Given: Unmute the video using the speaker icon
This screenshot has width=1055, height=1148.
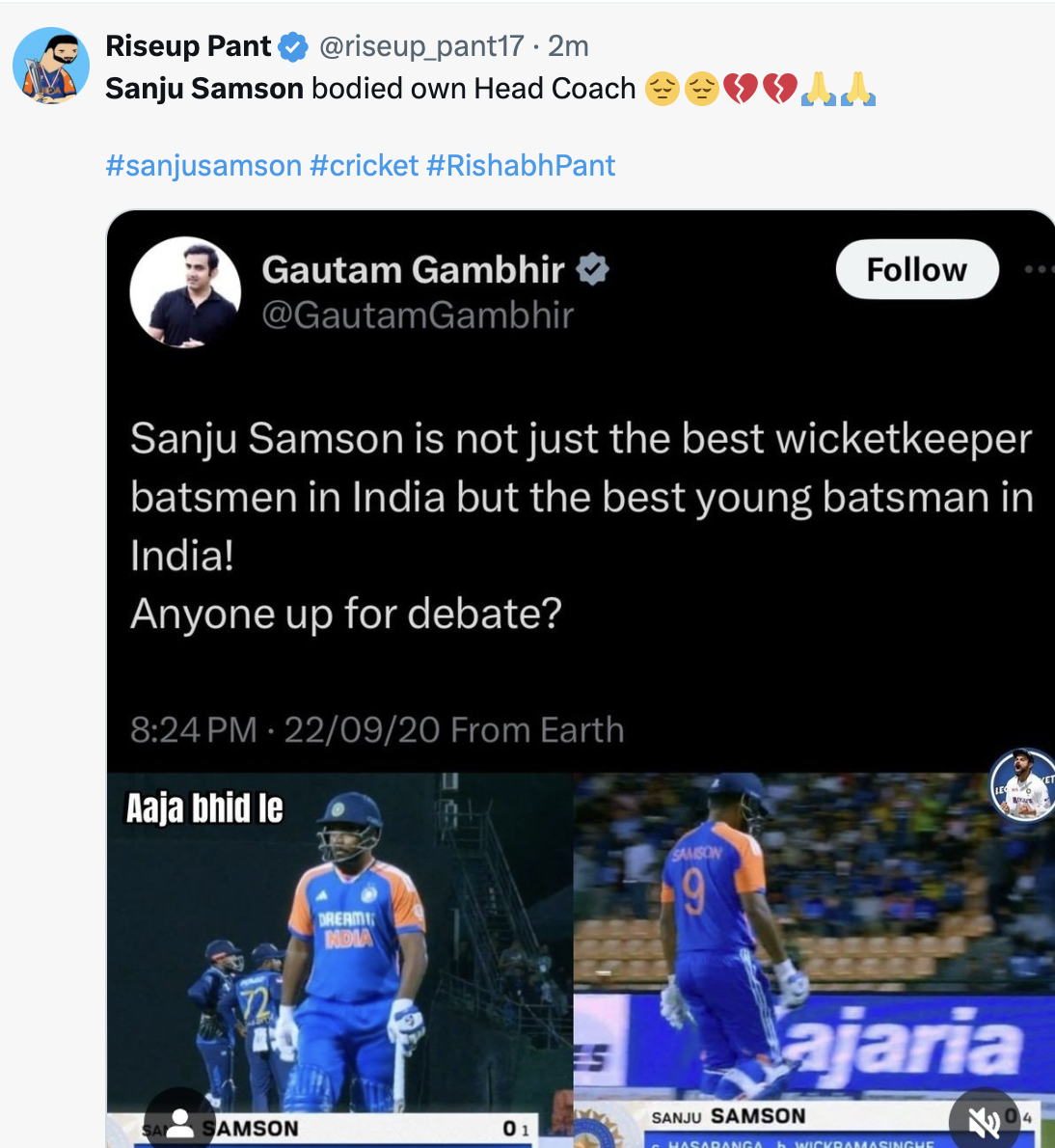Looking at the screenshot, I should (984, 1122).
